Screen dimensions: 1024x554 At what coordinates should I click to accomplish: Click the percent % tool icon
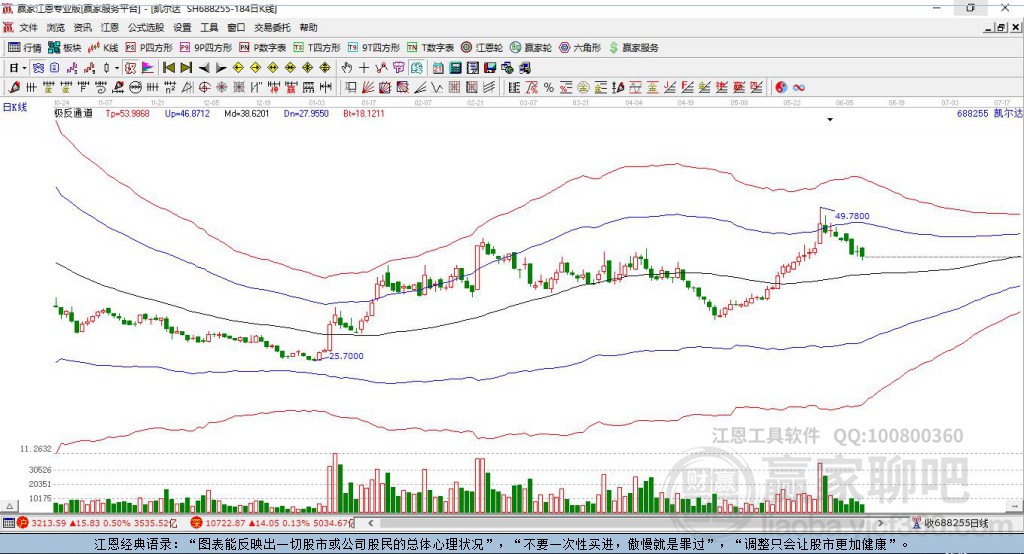coord(549,88)
